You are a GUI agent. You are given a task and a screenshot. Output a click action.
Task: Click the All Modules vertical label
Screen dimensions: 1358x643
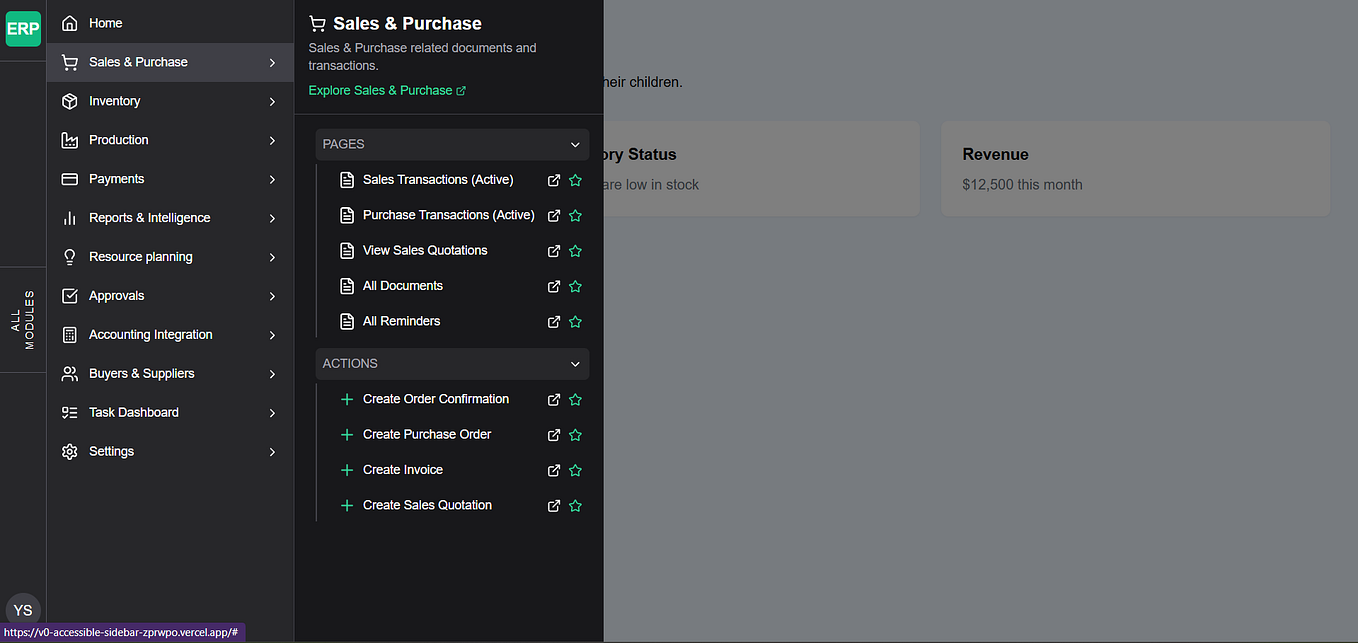pos(23,320)
